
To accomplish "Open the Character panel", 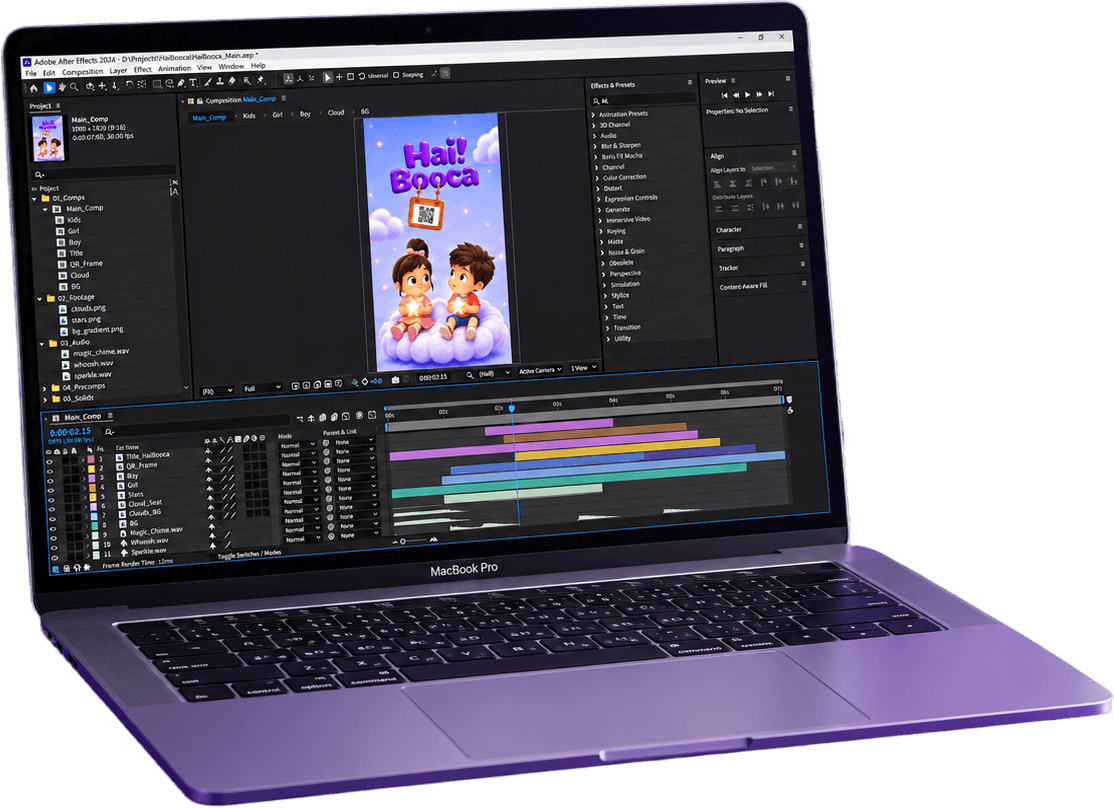I will 729,230.
